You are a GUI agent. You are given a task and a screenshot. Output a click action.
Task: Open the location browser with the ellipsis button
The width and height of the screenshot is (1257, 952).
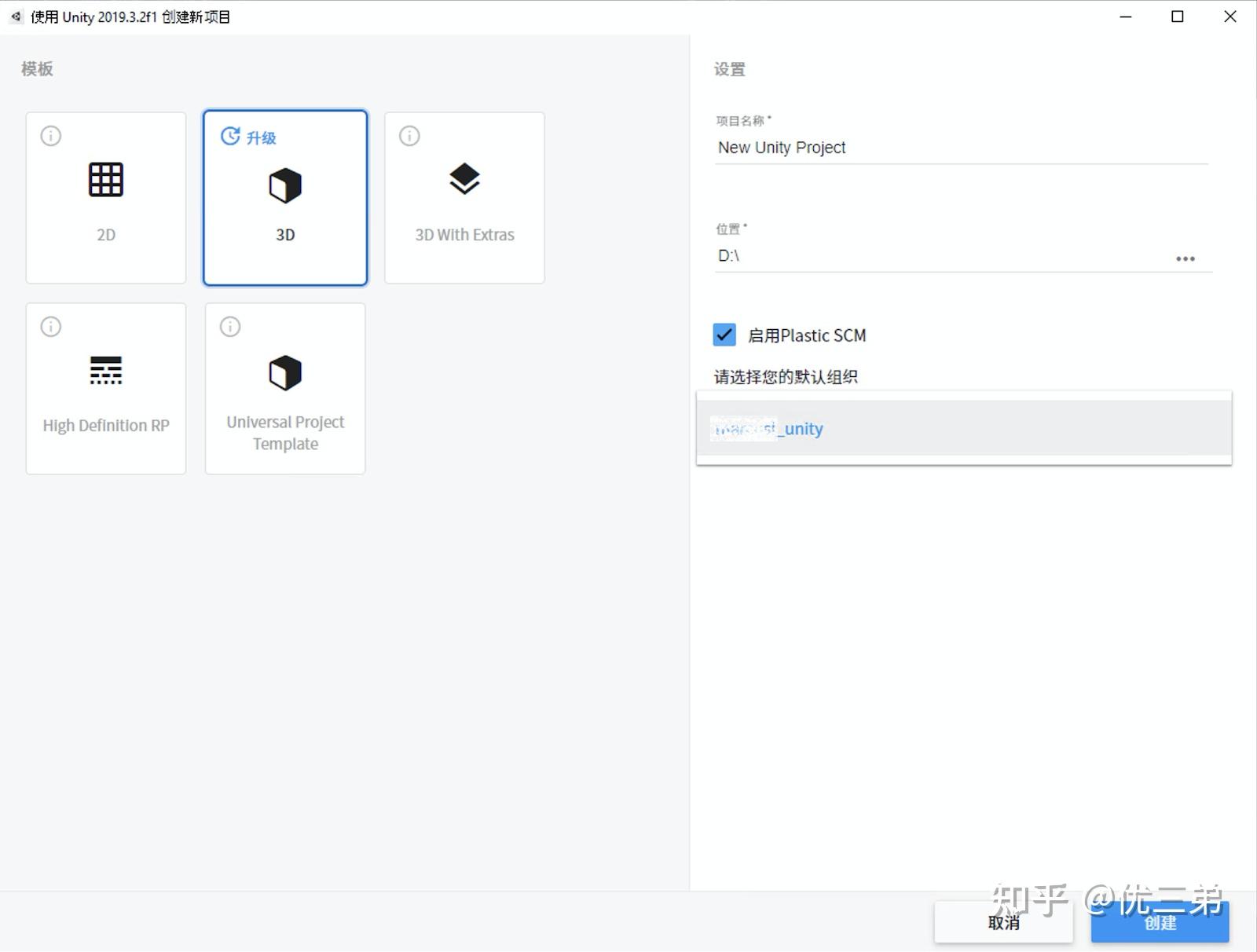pos(1186,258)
